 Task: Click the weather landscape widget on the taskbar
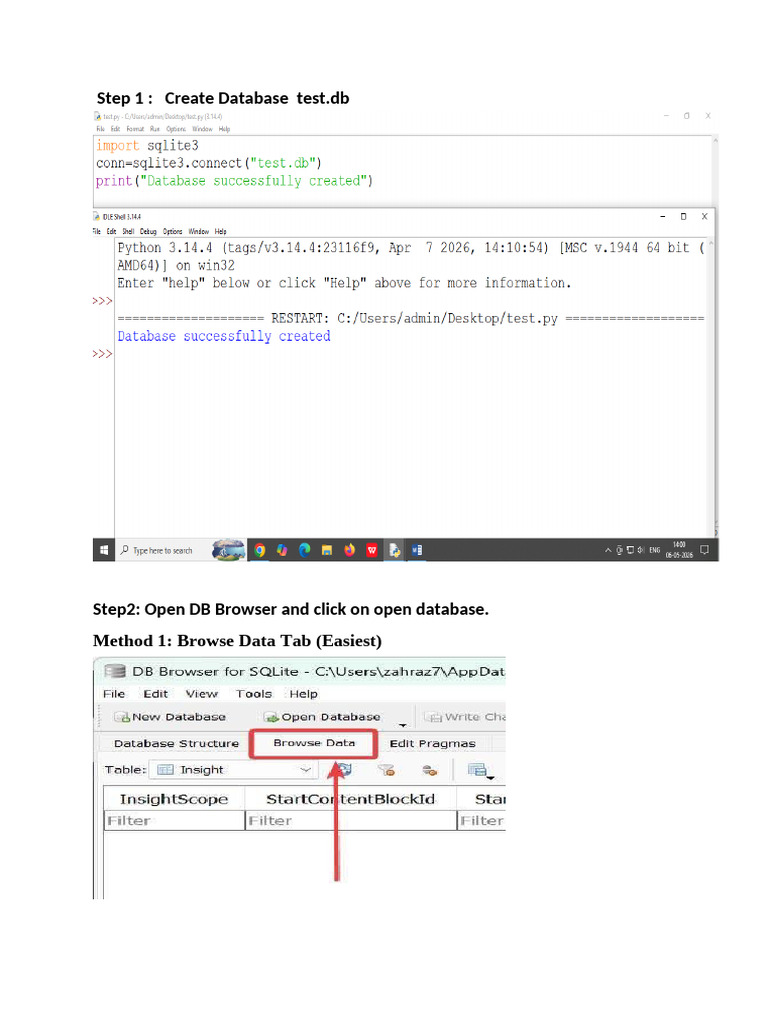228,550
